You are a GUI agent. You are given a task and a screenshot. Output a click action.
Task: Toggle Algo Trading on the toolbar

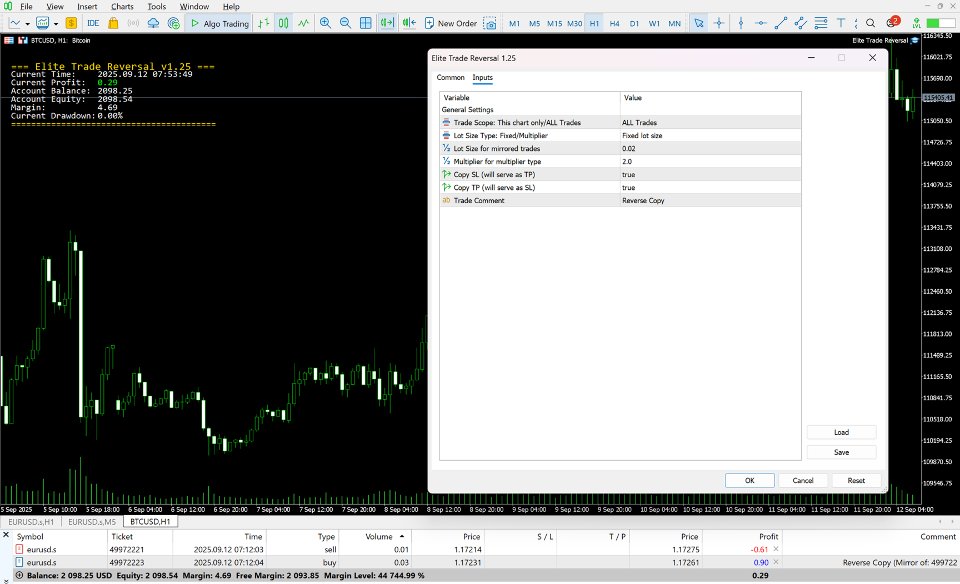coord(220,21)
